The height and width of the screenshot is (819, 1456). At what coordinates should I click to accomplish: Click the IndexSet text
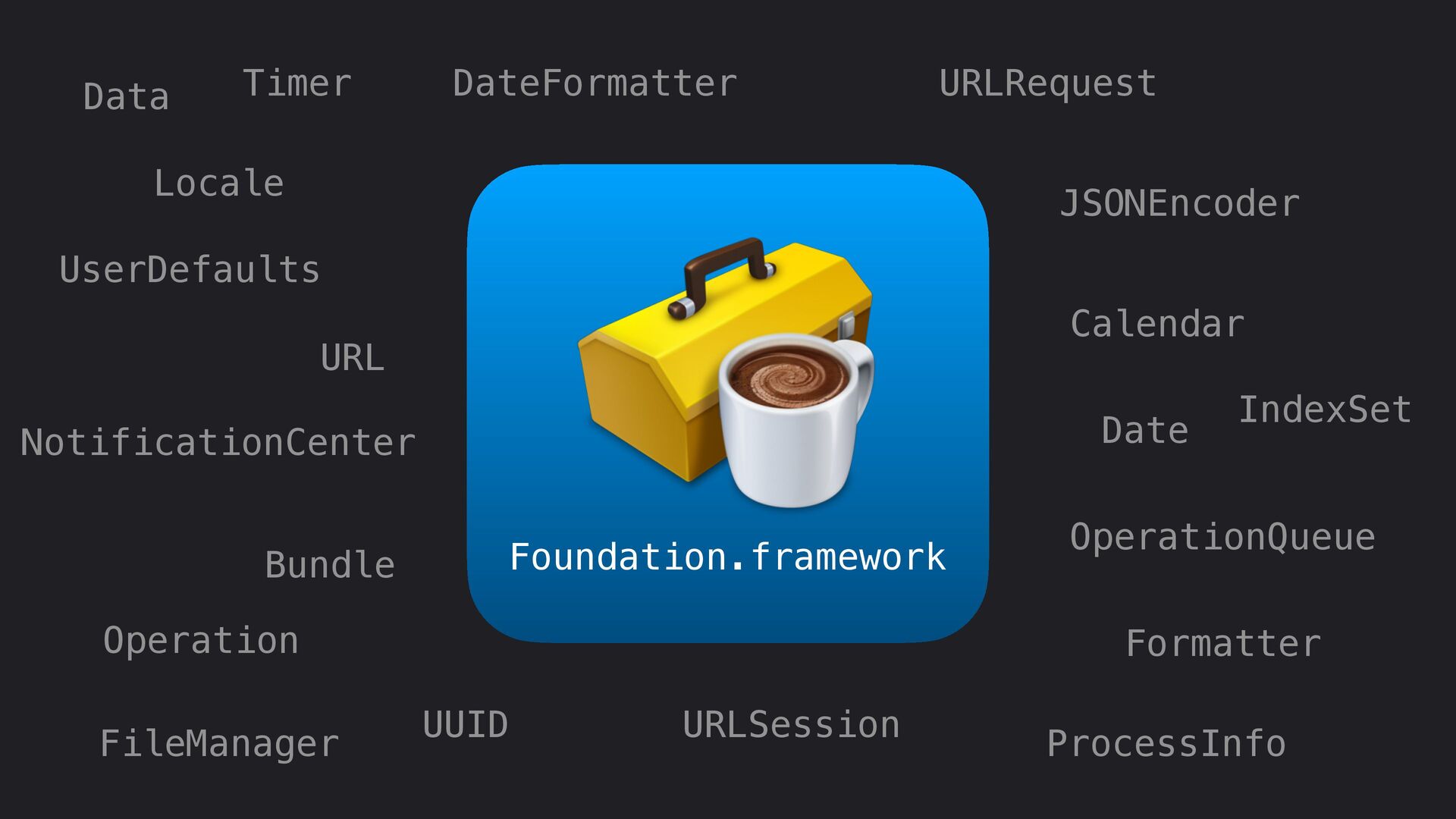(x=1325, y=409)
